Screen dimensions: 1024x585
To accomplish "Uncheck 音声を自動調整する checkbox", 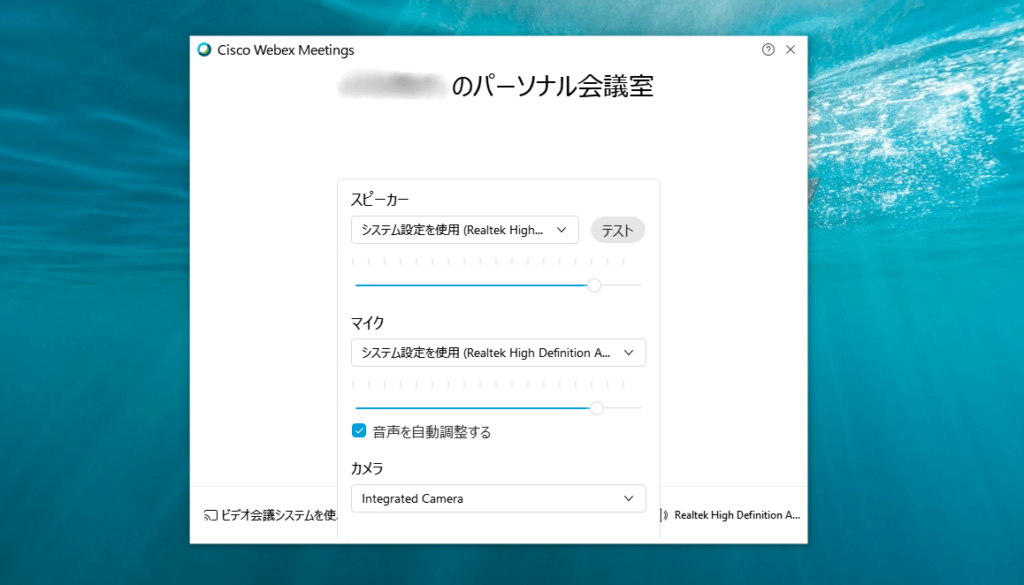I will coord(359,430).
